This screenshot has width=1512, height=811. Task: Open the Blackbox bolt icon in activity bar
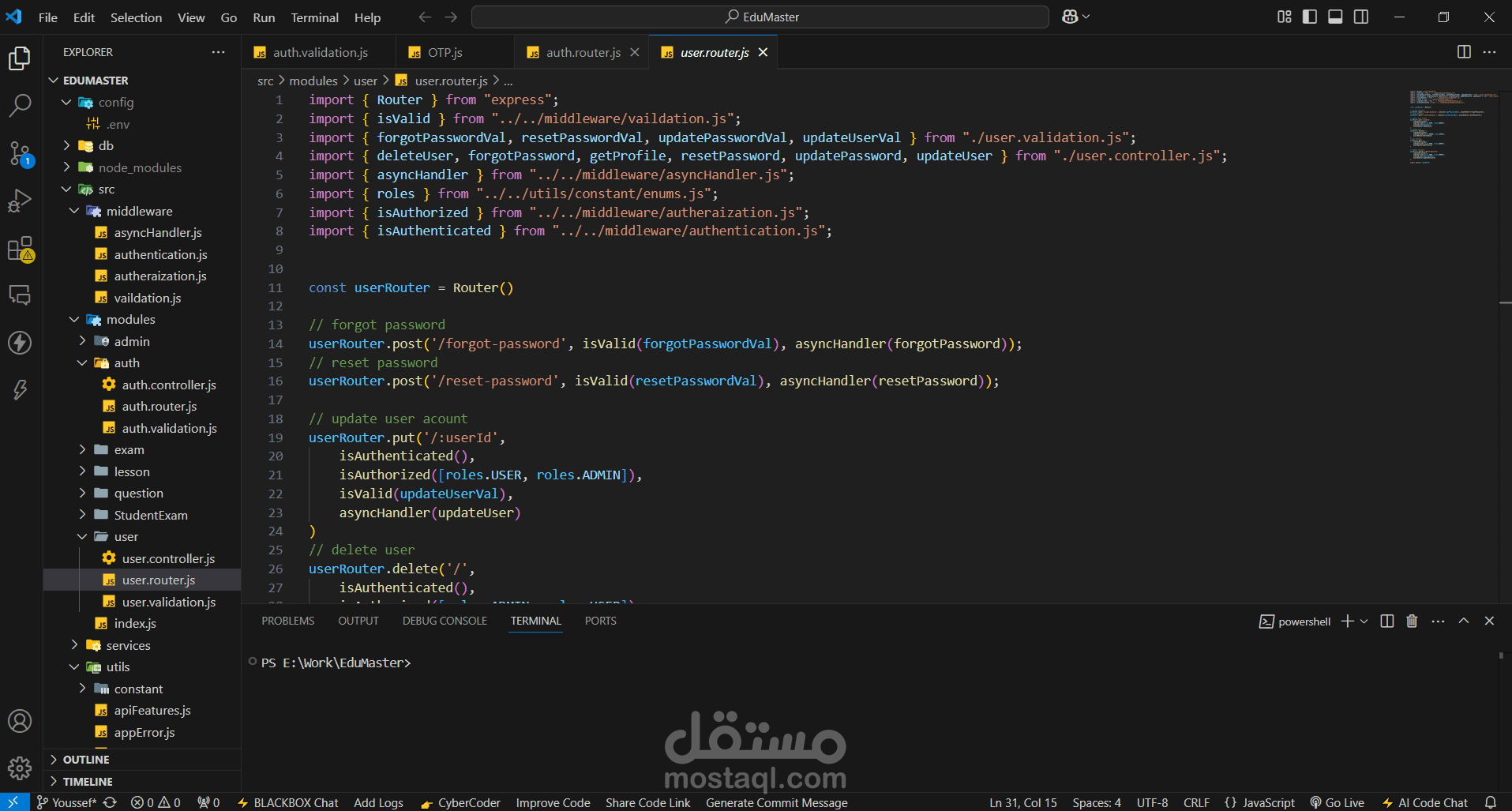click(x=20, y=389)
